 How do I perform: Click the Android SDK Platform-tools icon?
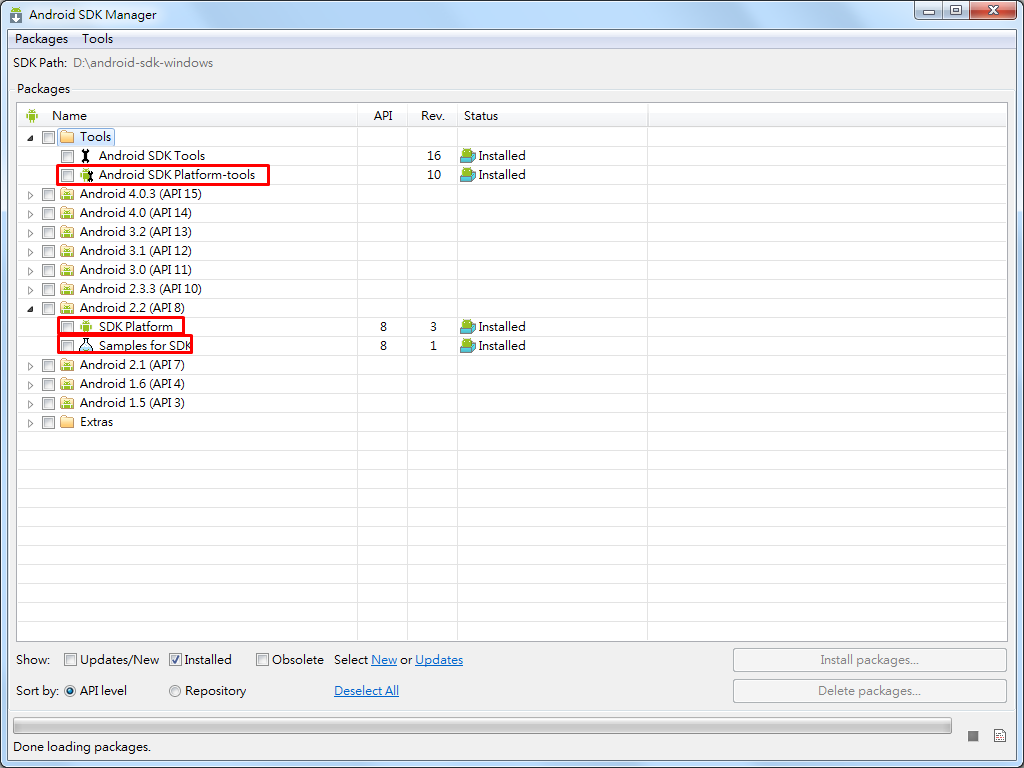pos(87,175)
